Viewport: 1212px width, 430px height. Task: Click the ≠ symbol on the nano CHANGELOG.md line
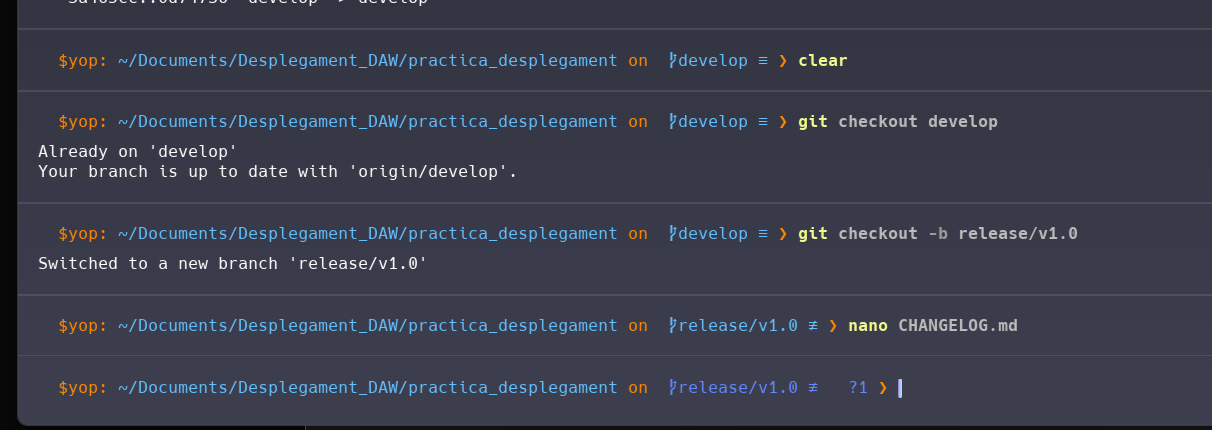pos(813,325)
